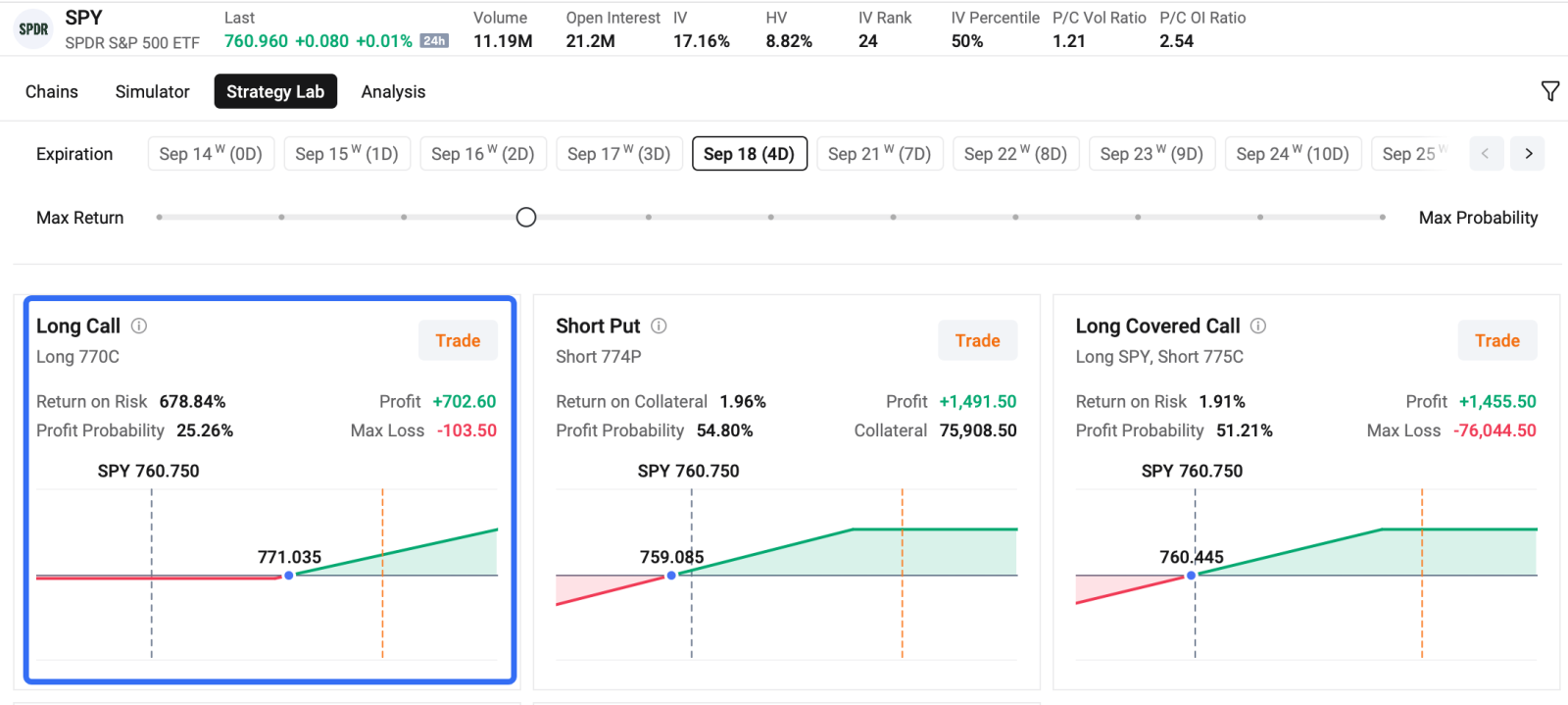
Task: Go to previous expiration dates arrow
Action: [x=1486, y=153]
